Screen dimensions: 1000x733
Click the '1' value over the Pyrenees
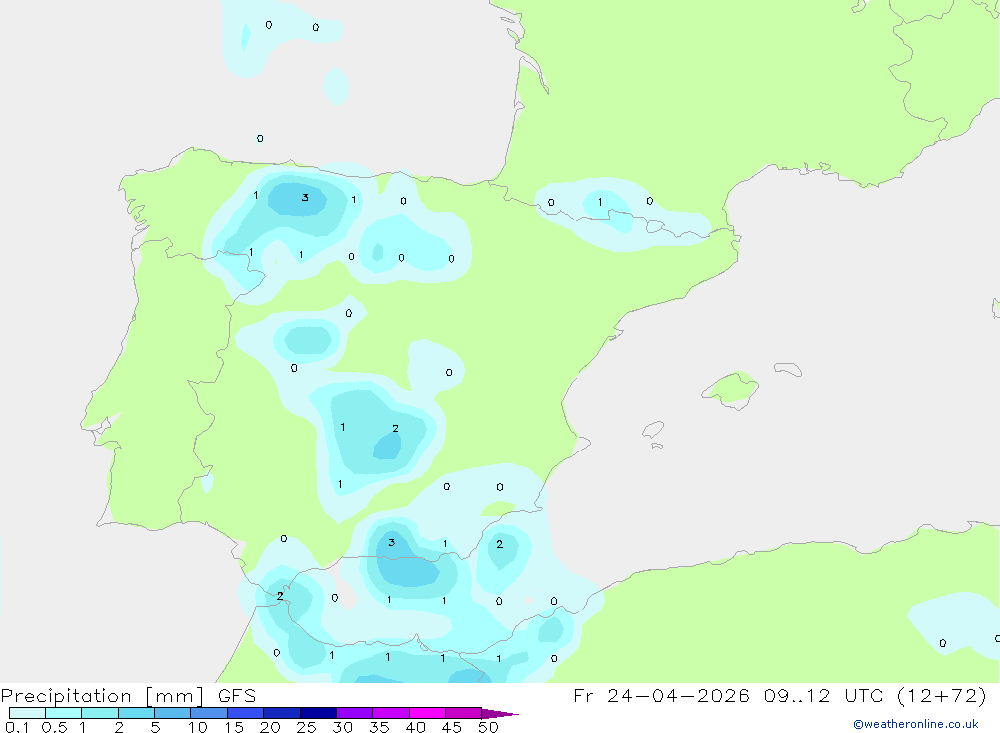click(599, 202)
